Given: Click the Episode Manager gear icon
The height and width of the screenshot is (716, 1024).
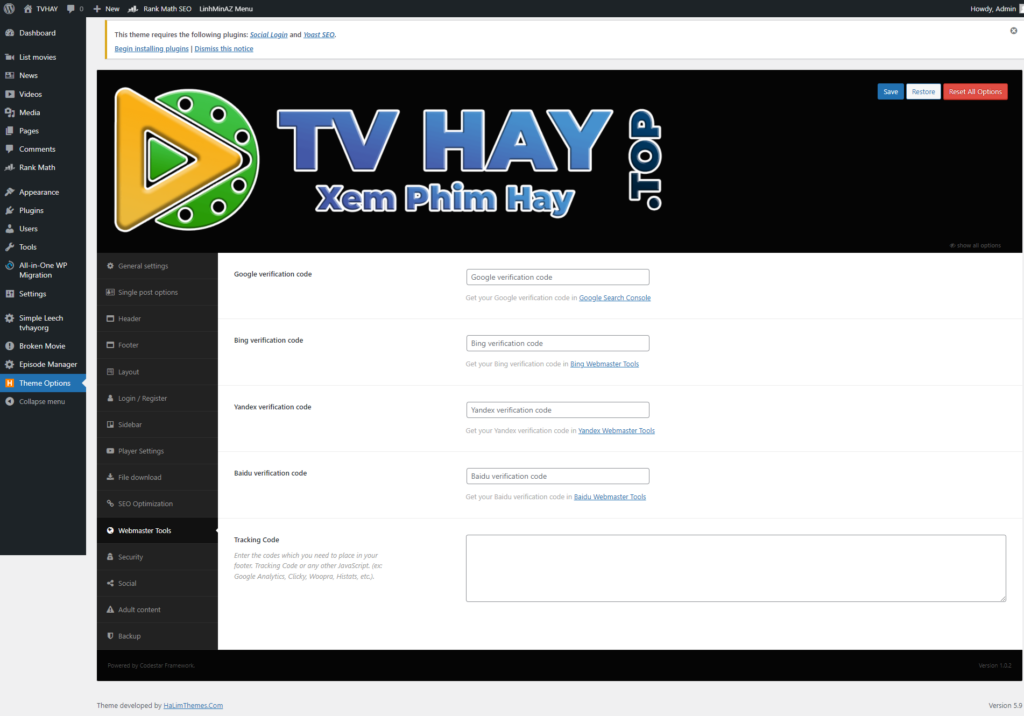Looking at the screenshot, I should point(10,365).
